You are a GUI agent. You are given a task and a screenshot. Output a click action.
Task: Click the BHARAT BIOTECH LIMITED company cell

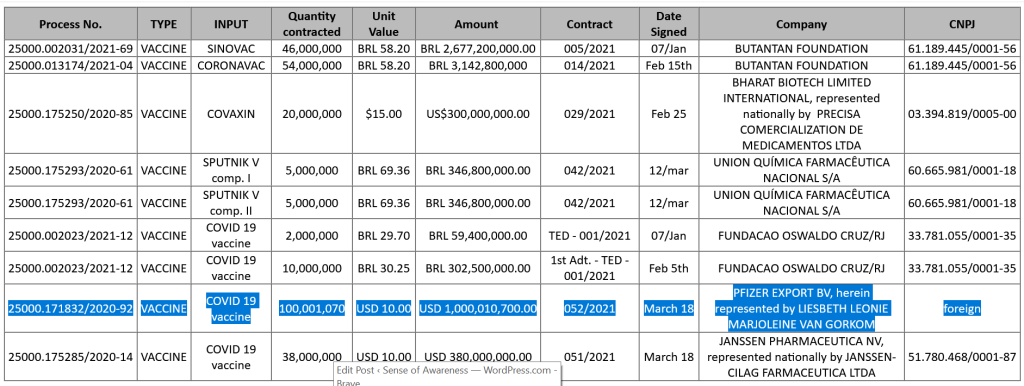click(x=801, y=114)
